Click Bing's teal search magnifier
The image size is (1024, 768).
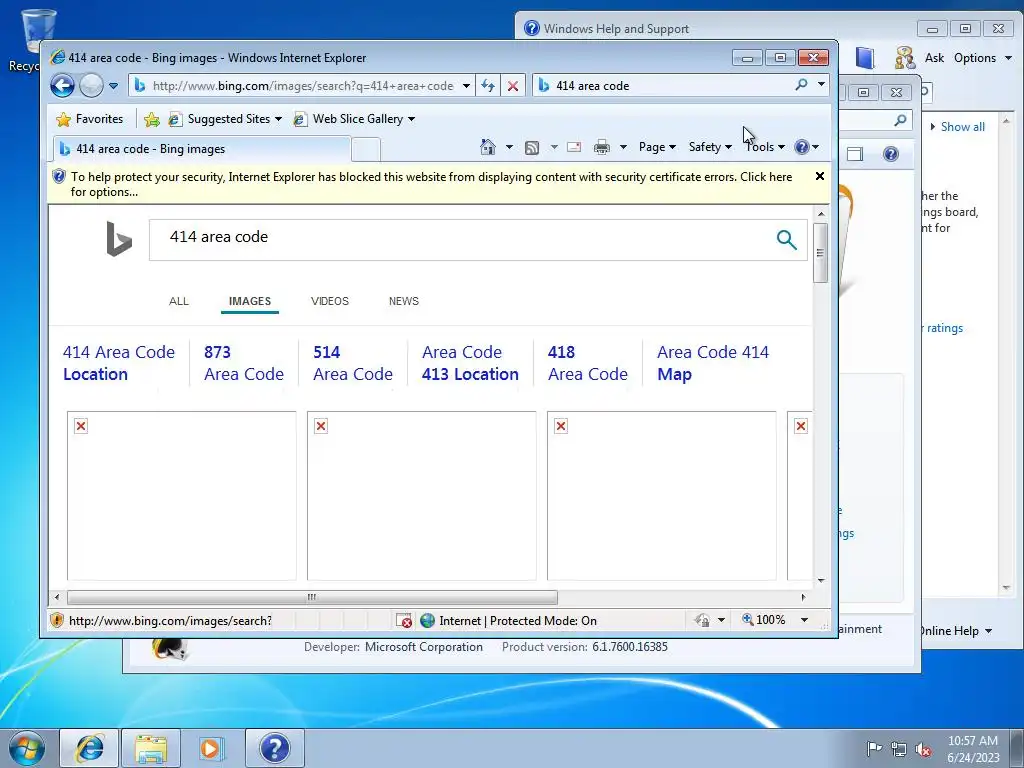tap(786, 240)
